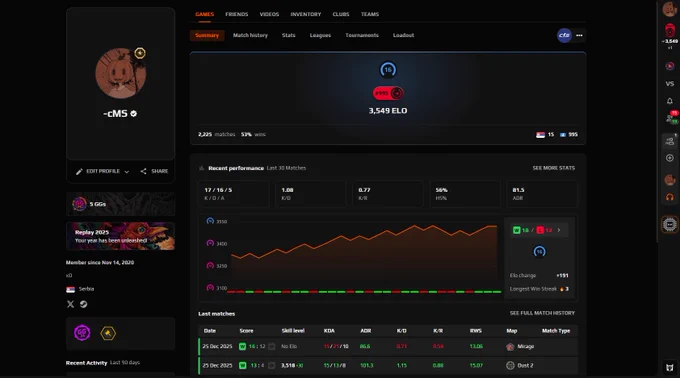The image size is (680, 378).
Task: Click the 17 / 16 / 5 K/D/A stat card
Action: point(234,194)
